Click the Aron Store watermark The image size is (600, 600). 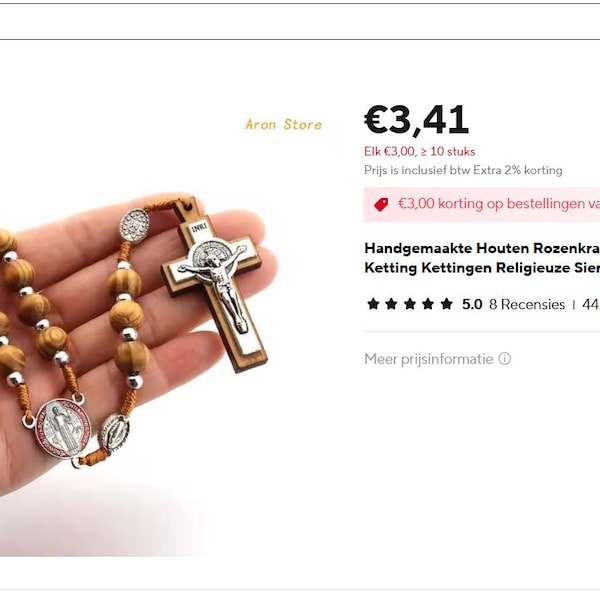(x=284, y=125)
